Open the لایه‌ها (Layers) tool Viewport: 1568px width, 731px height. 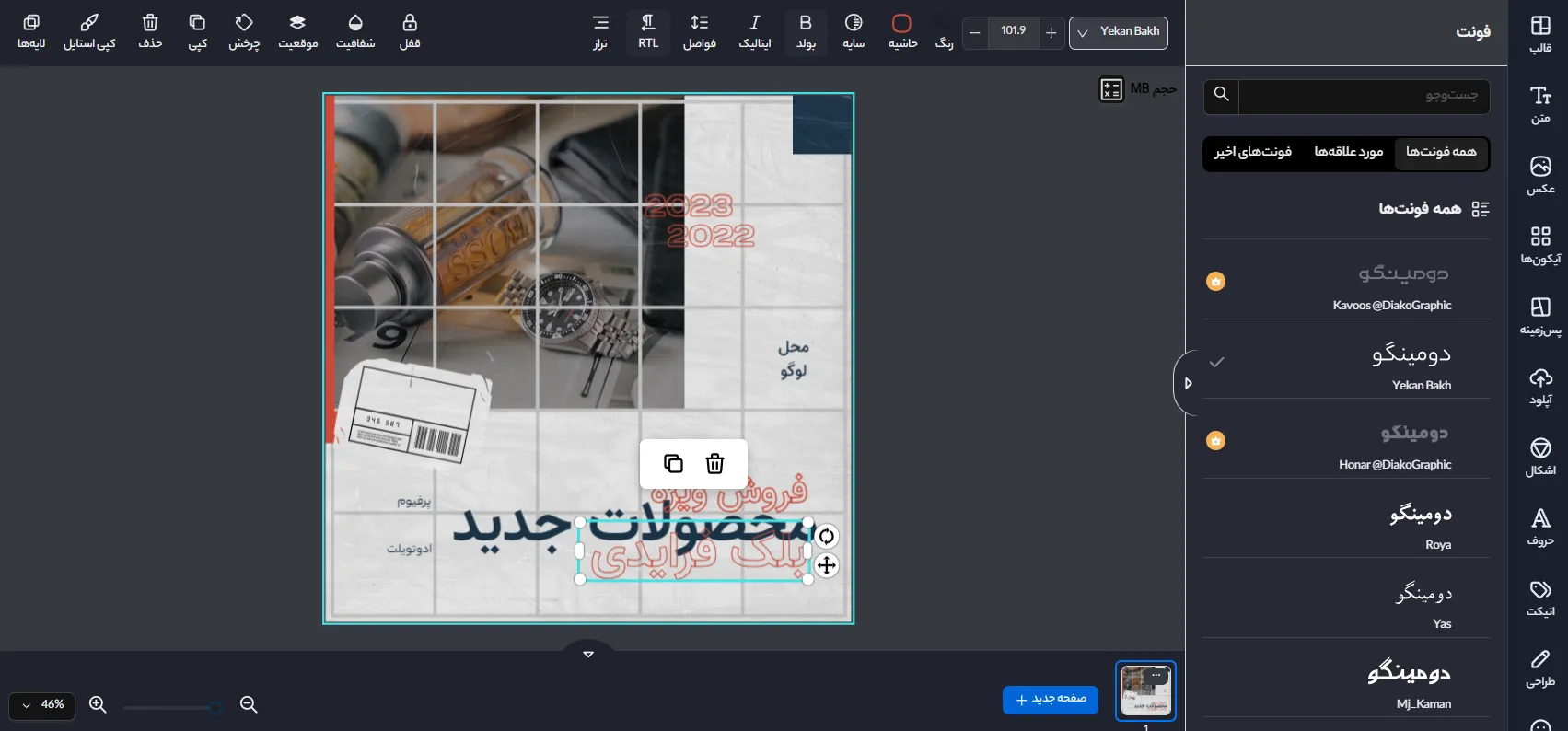[x=31, y=31]
